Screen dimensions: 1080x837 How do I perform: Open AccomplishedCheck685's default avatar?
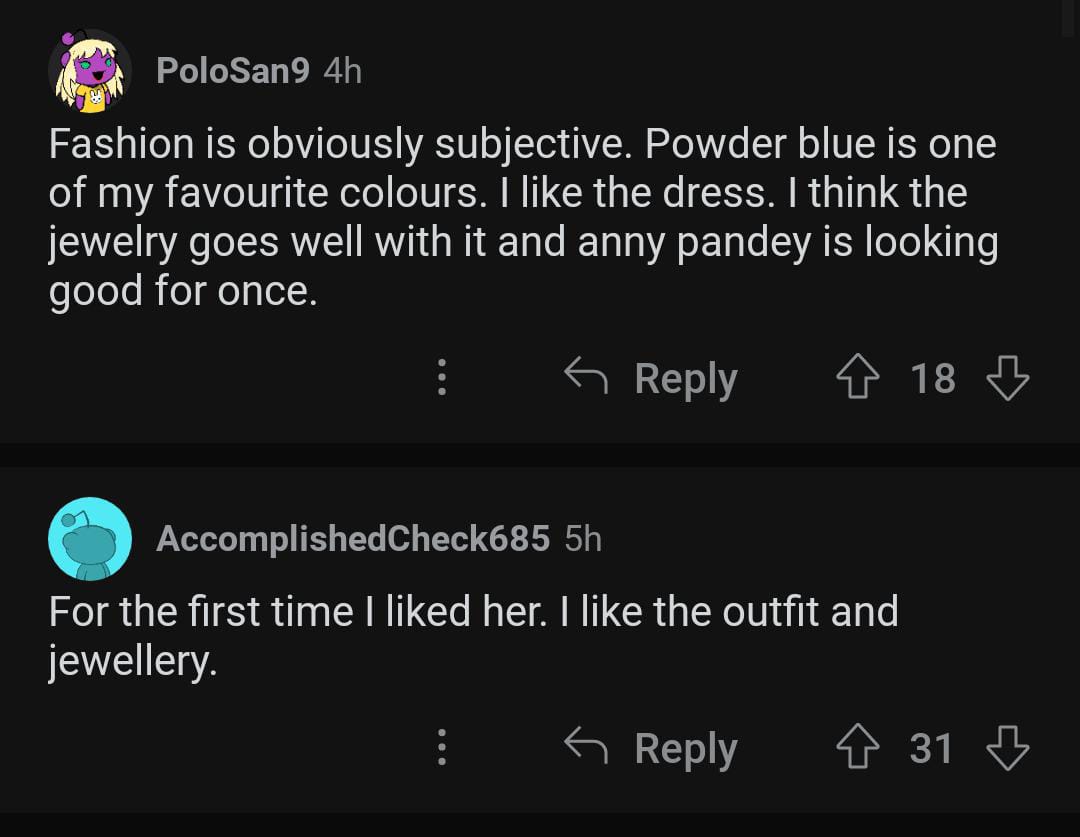coord(90,539)
